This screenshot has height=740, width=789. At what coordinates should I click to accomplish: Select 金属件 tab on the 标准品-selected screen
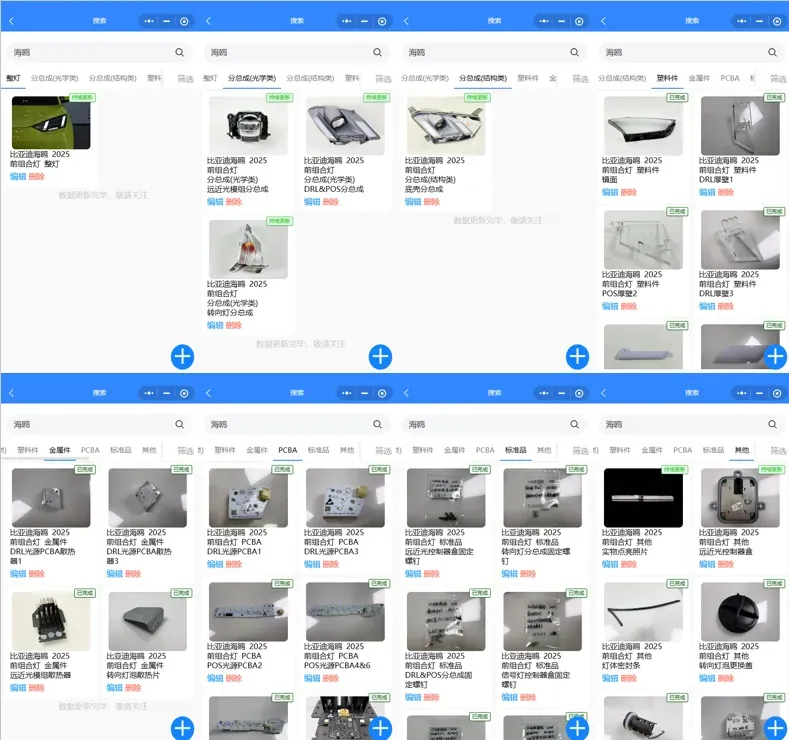pyautogui.click(x=454, y=450)
